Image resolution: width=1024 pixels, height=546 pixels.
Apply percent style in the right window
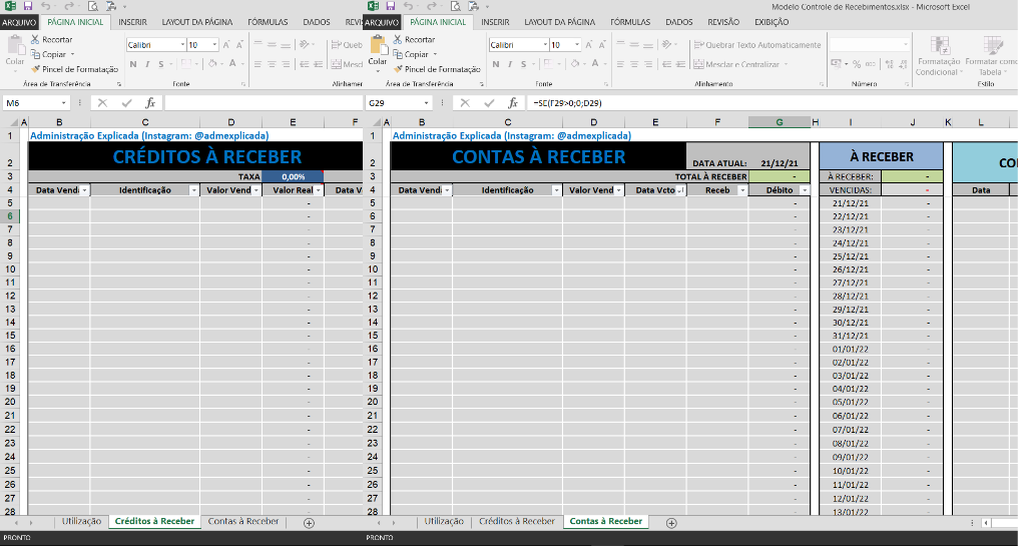pos(856,64)
